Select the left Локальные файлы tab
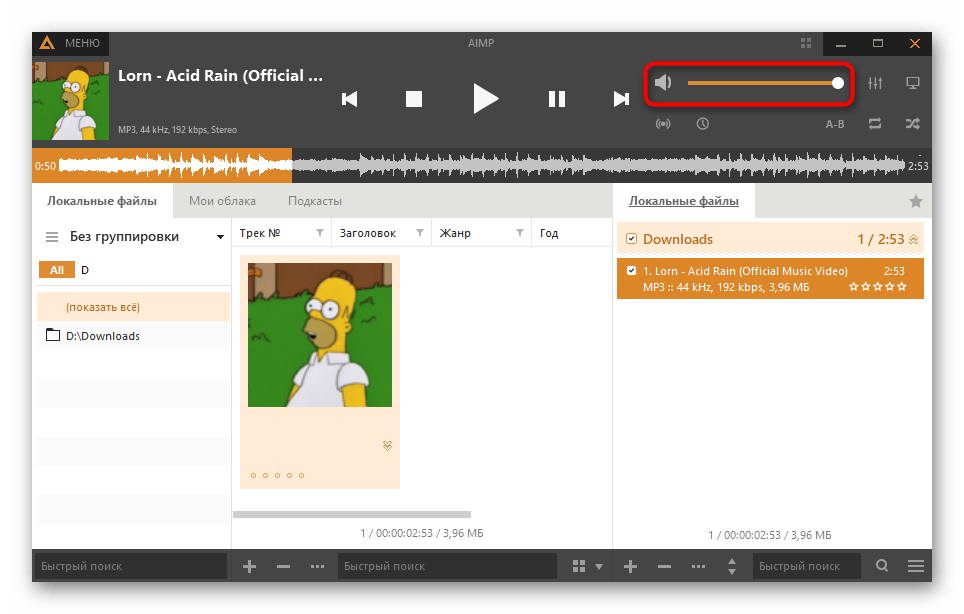The image size is (964, 614). click(x=102, y=201)
